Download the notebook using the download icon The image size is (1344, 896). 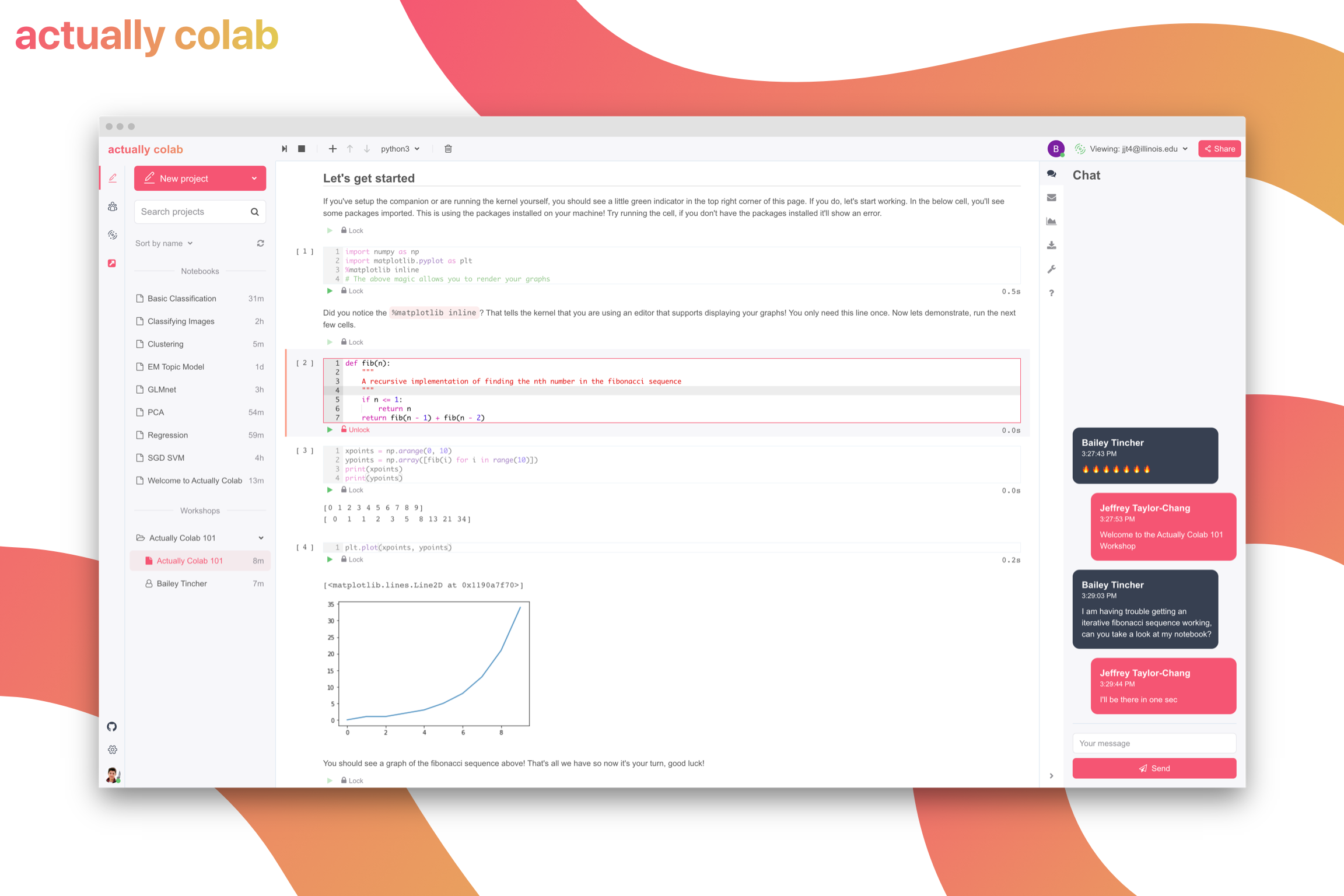(x=1052, y=245)
